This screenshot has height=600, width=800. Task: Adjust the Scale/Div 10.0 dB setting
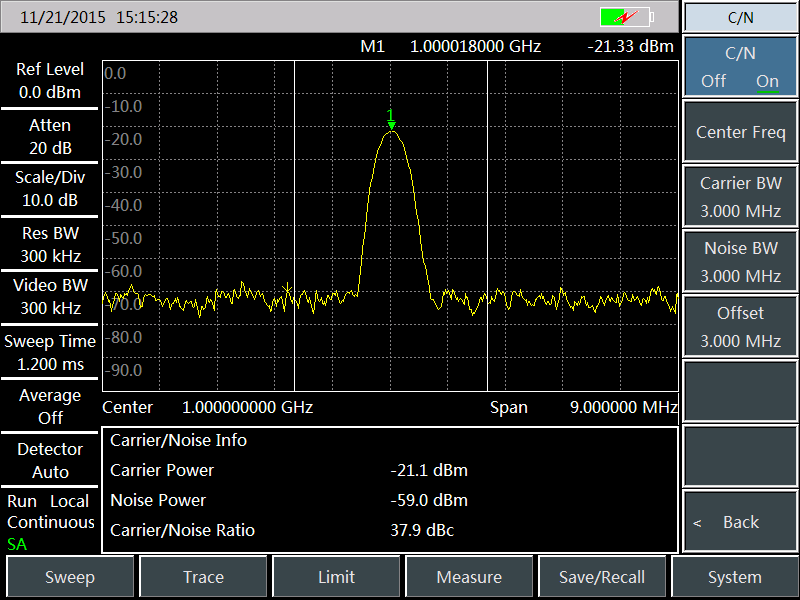coord(50,188)
